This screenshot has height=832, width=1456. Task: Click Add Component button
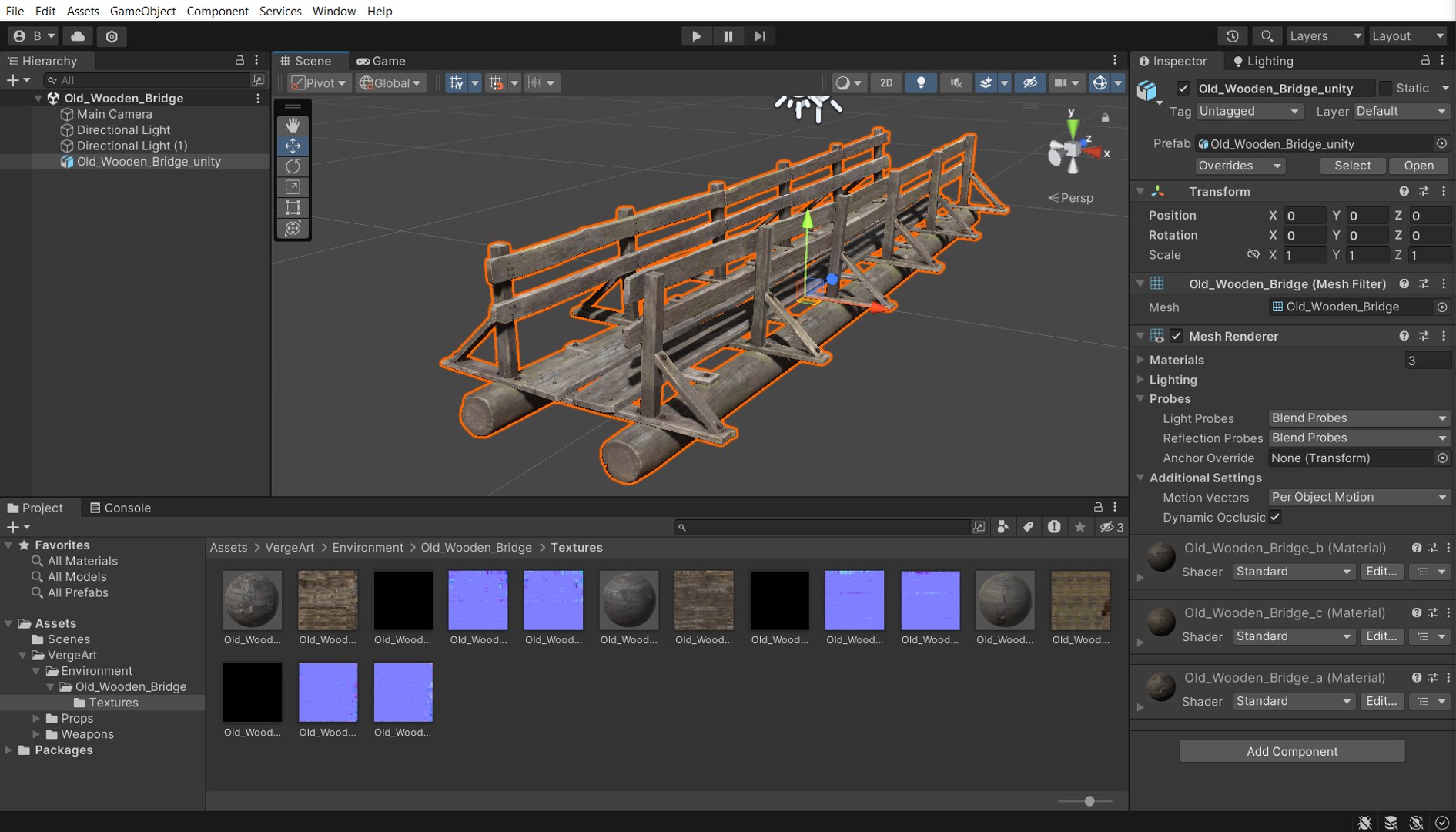click(1292, 751)
